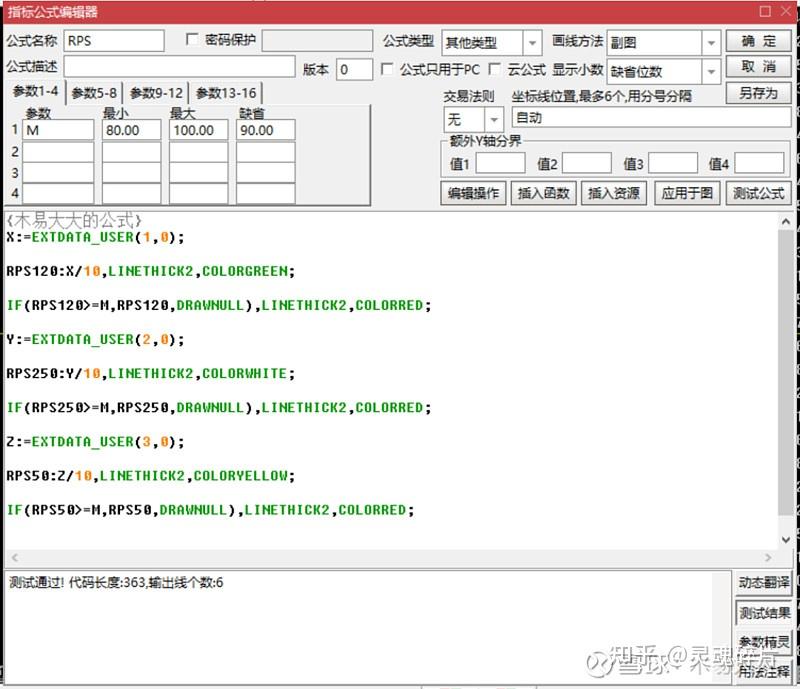
Task: Run 测试公式 to test the formula
Action: 753,193
